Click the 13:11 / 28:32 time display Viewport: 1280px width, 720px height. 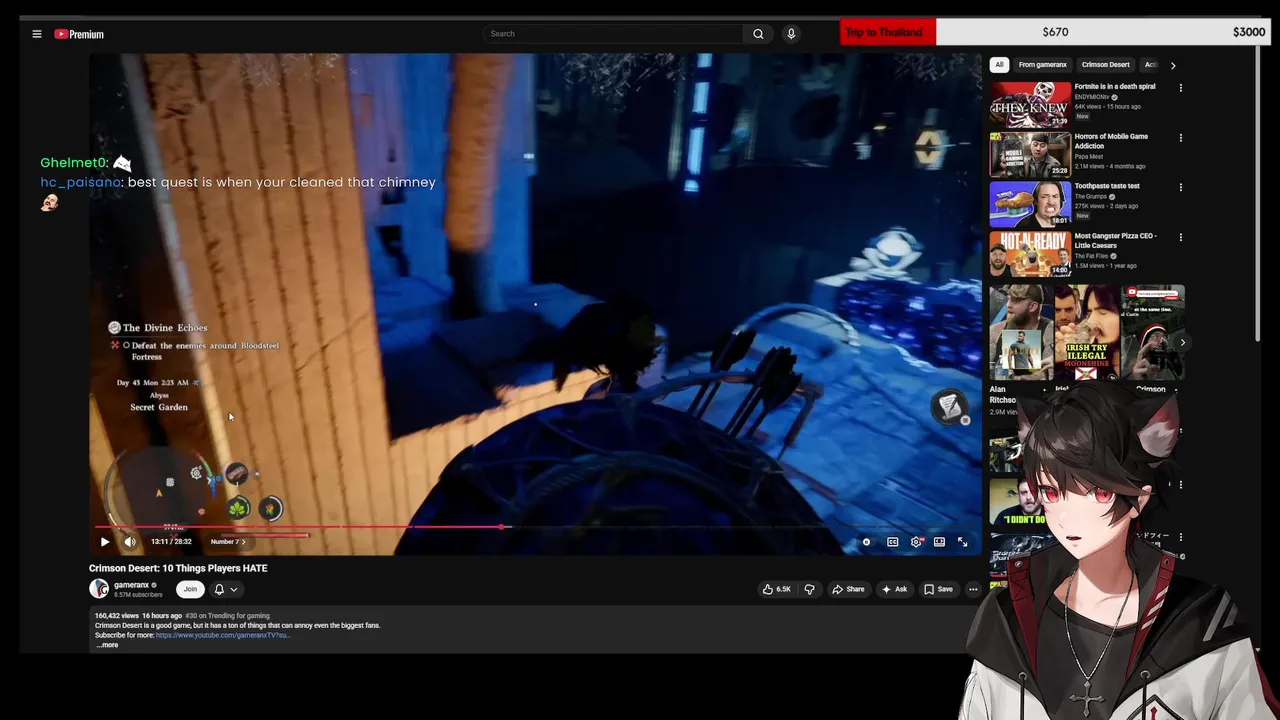coord(171,542)
